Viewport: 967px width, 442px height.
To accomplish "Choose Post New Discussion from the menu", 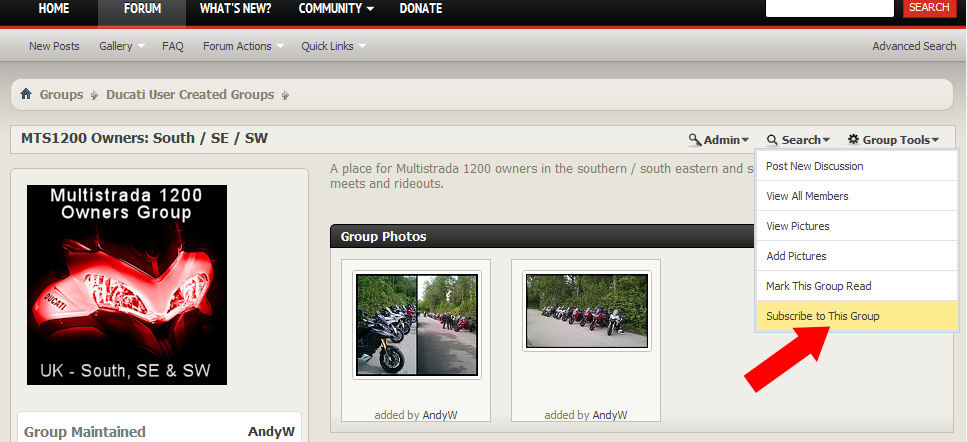I will 814,166.
